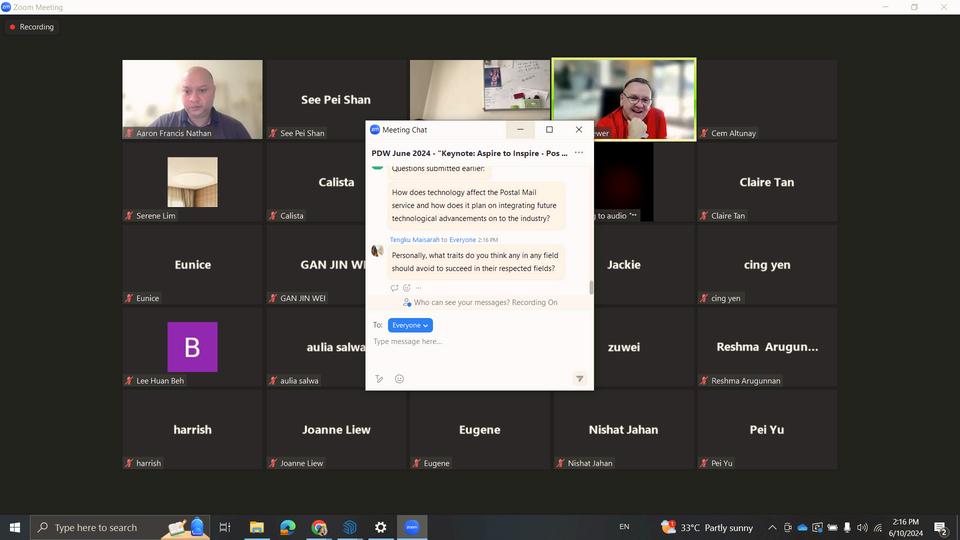
Task: Click the Meeting Chat window logo icon
Action: tap(375, 130)
